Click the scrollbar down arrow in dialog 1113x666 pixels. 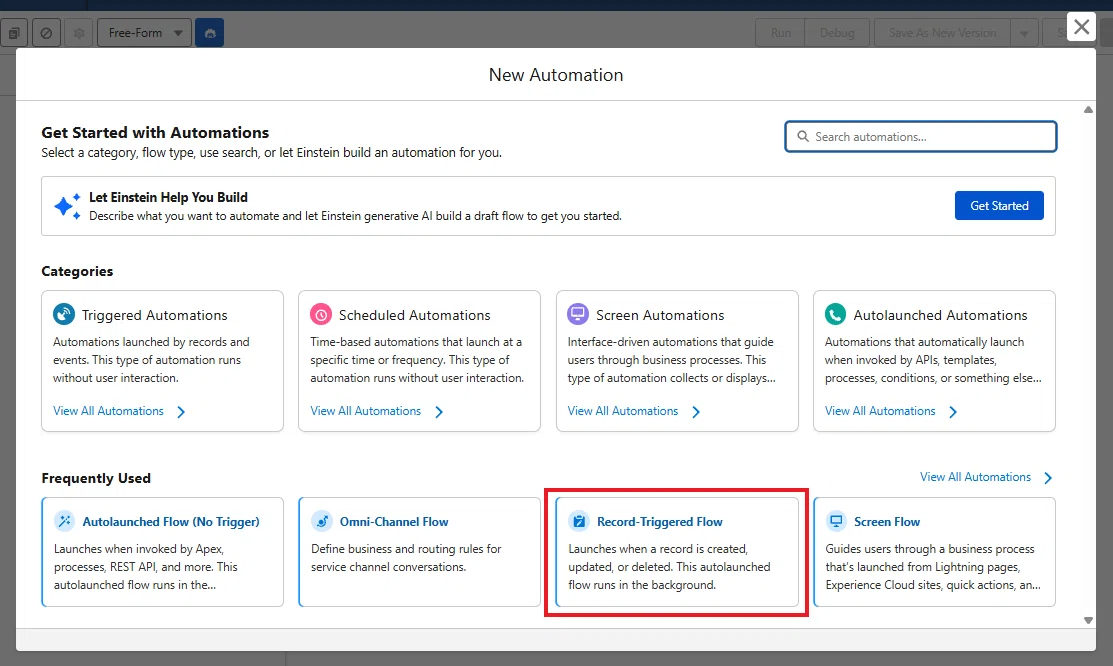click(x=1088, y=620)
